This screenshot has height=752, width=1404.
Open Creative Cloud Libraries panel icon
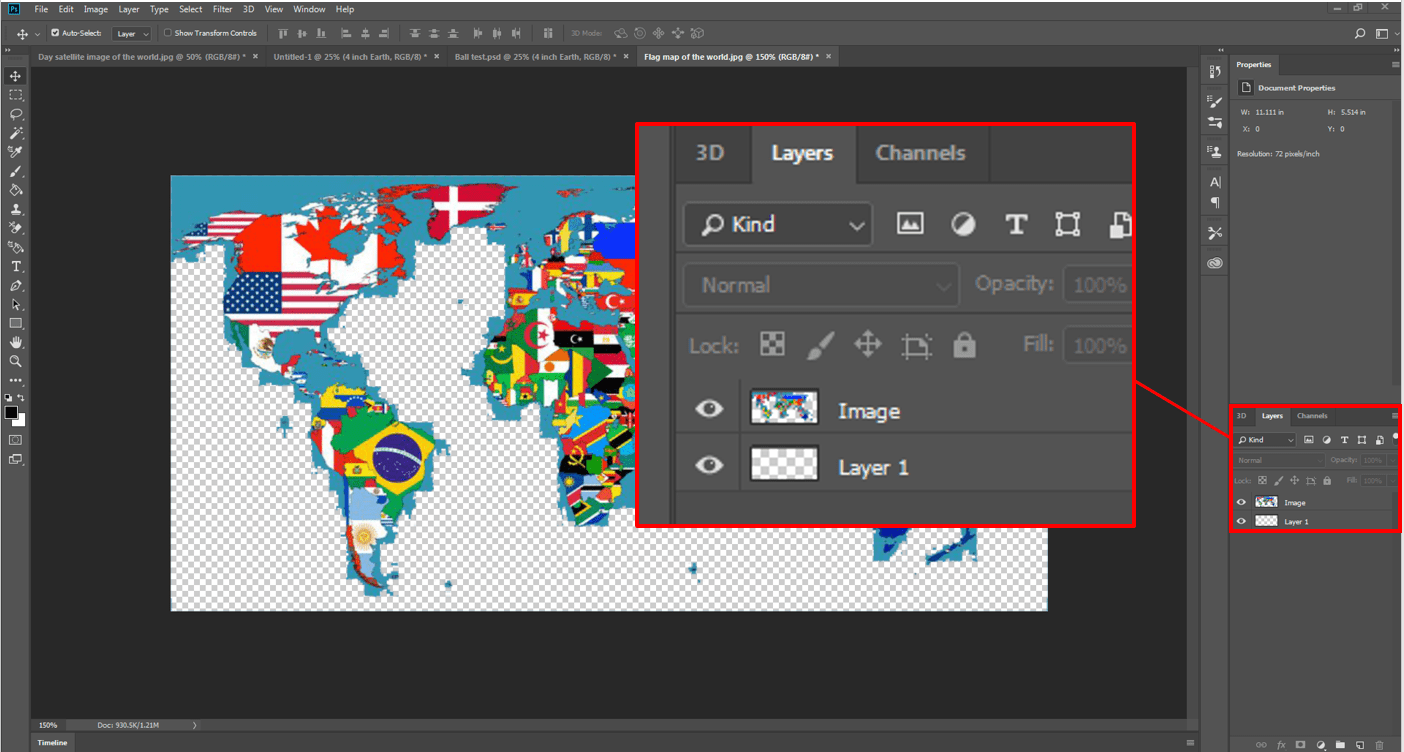[x=1215, y=263]
